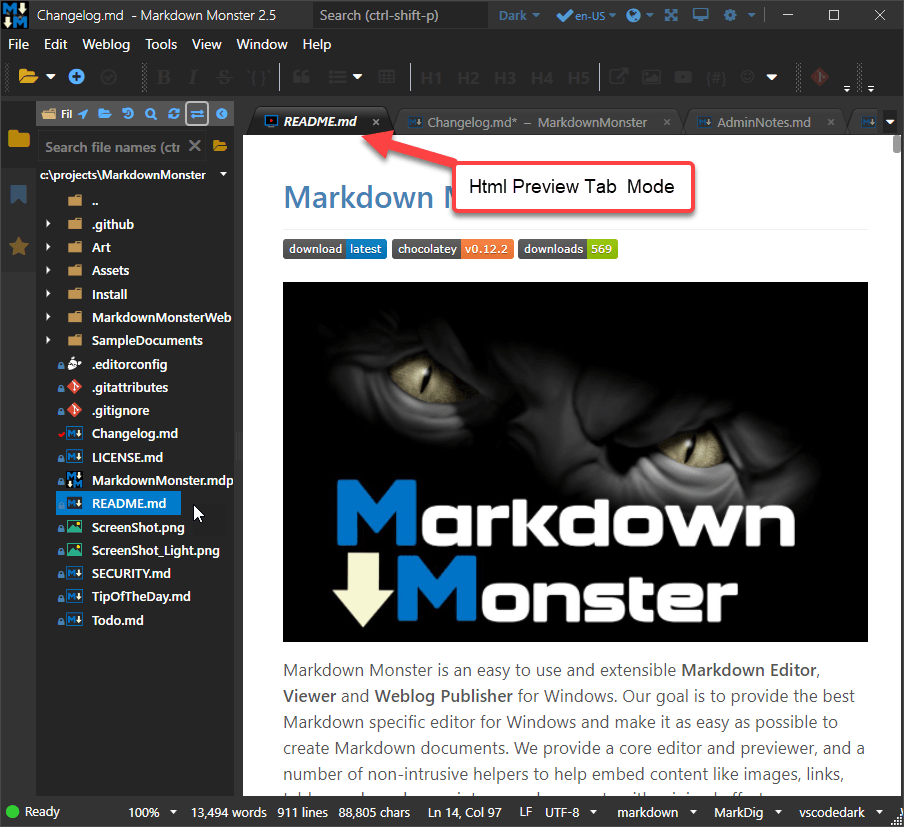The width and height of the screenshot is (904, 827).
Task: Click the Strikethrough formatting icon
Action: point(224,77)
